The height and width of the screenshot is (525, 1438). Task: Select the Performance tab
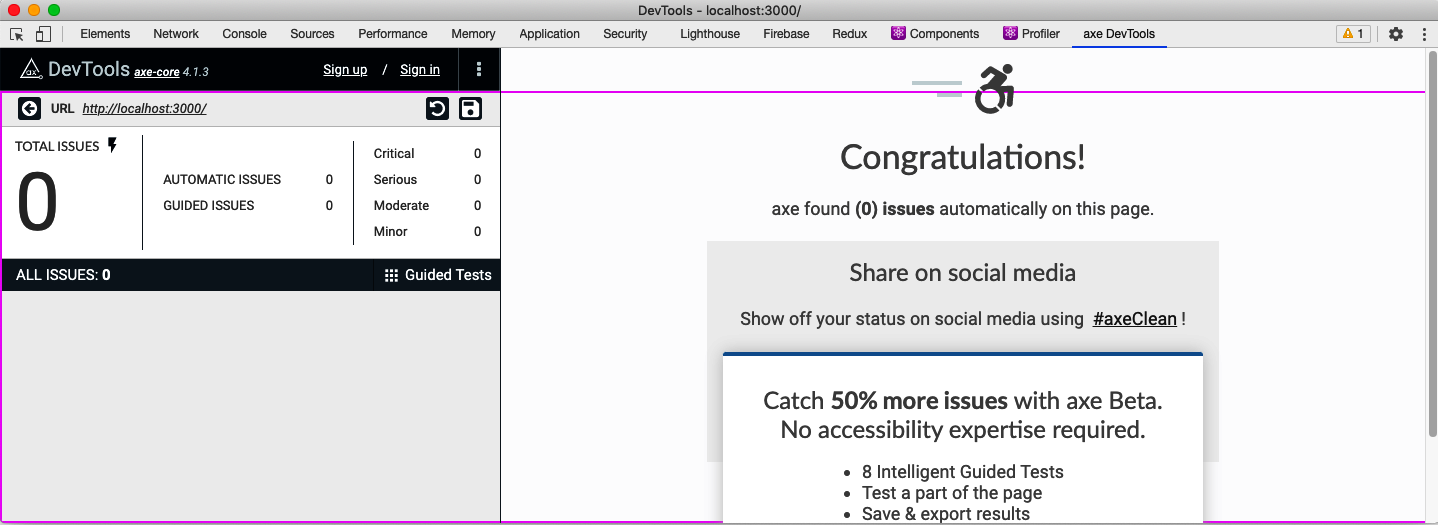coord(393,34)
